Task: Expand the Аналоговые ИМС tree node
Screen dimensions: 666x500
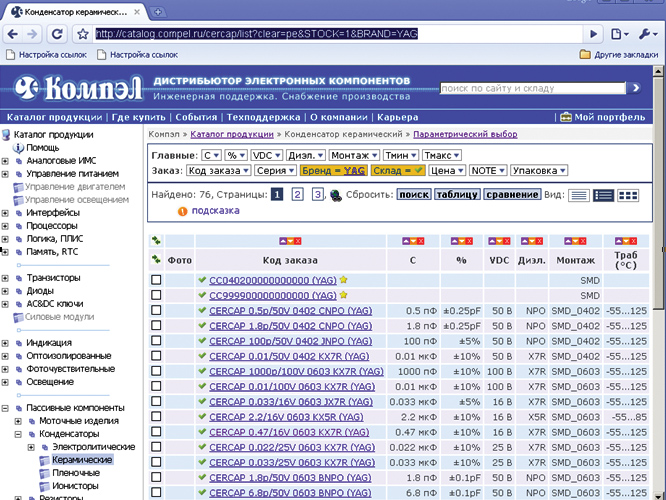Action: point(5,161)
